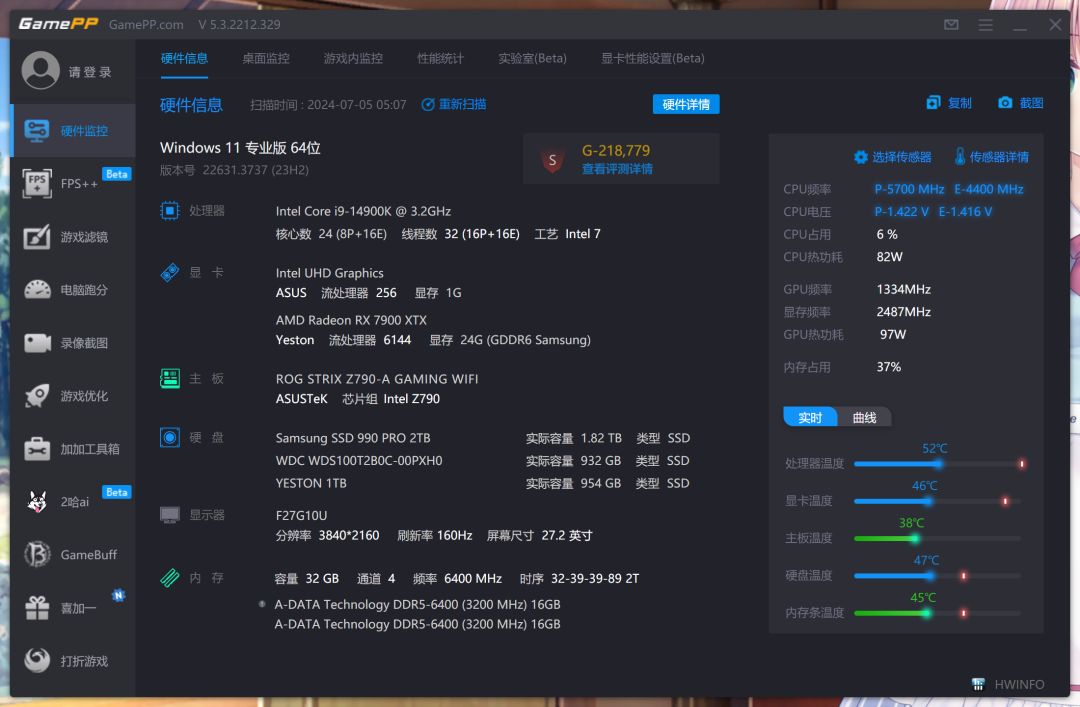Open GameBuff in the sidebar
The height and width of the screenshot is (707, 1080).
point(72,554)
